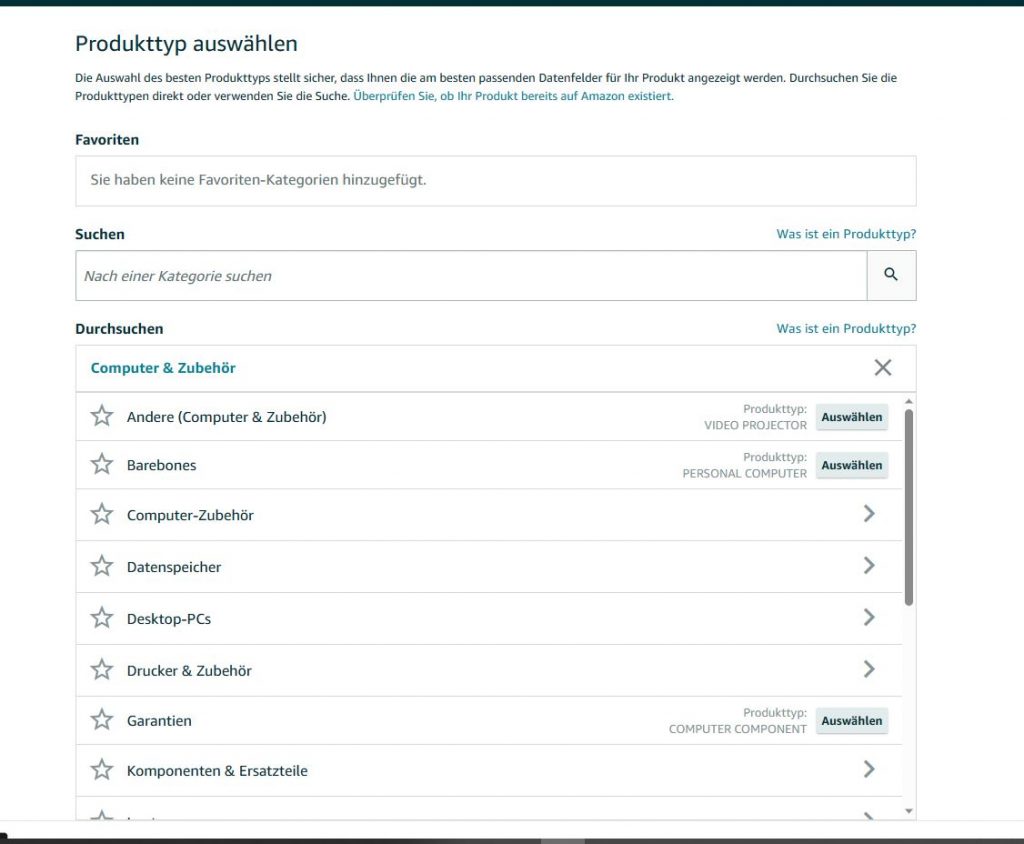The height and width of the screenshot is (844, 1024).
Task: Expand Drucker & Zubehör with its chevron
Action: (x=869, y=670)
